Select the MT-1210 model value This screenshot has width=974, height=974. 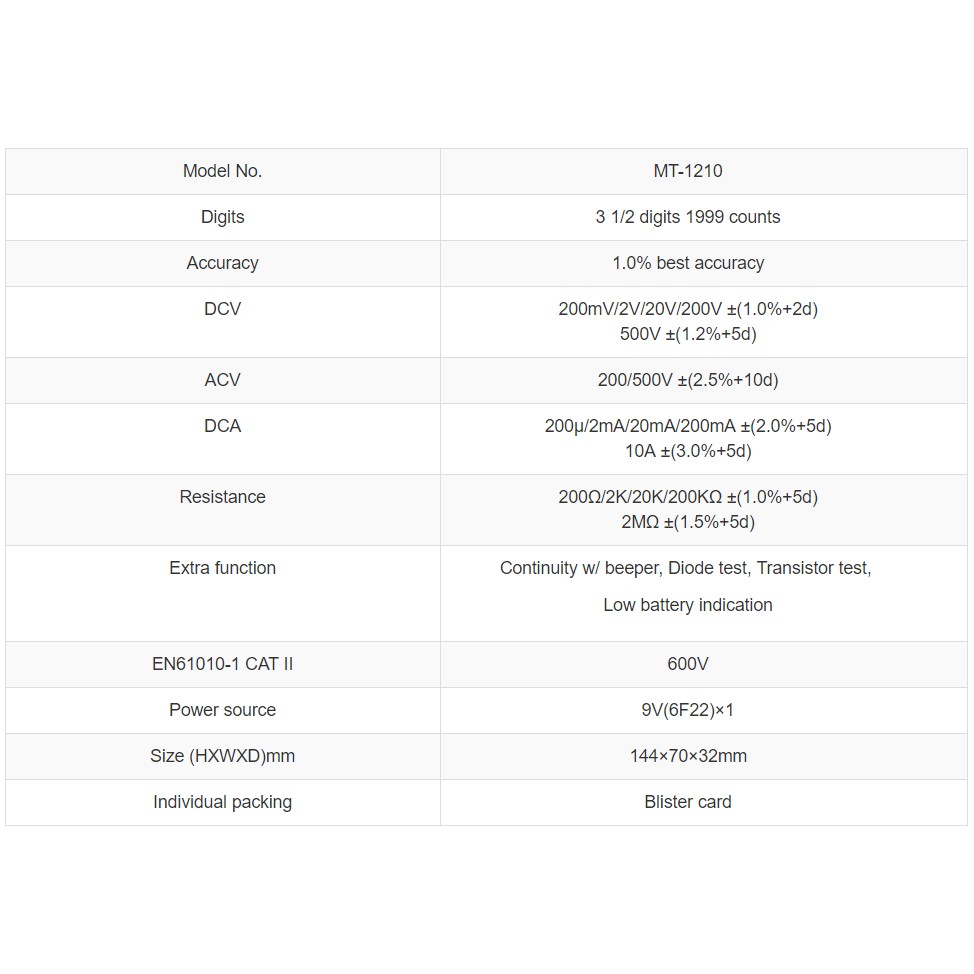point(688,171)
